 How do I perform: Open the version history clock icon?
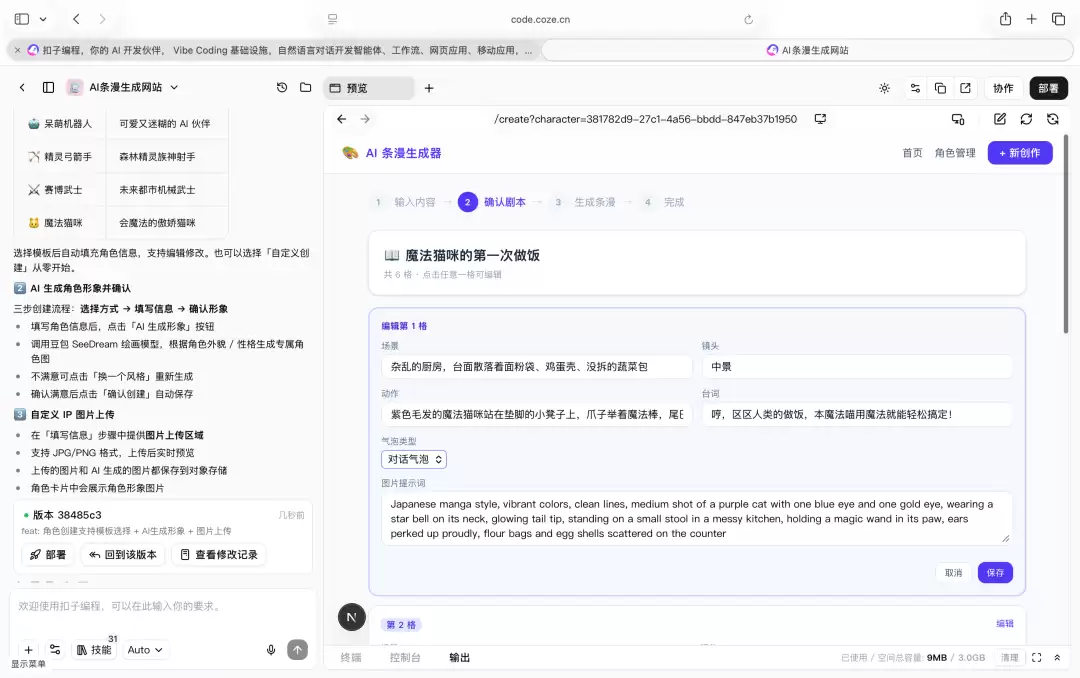pos(282,88)
